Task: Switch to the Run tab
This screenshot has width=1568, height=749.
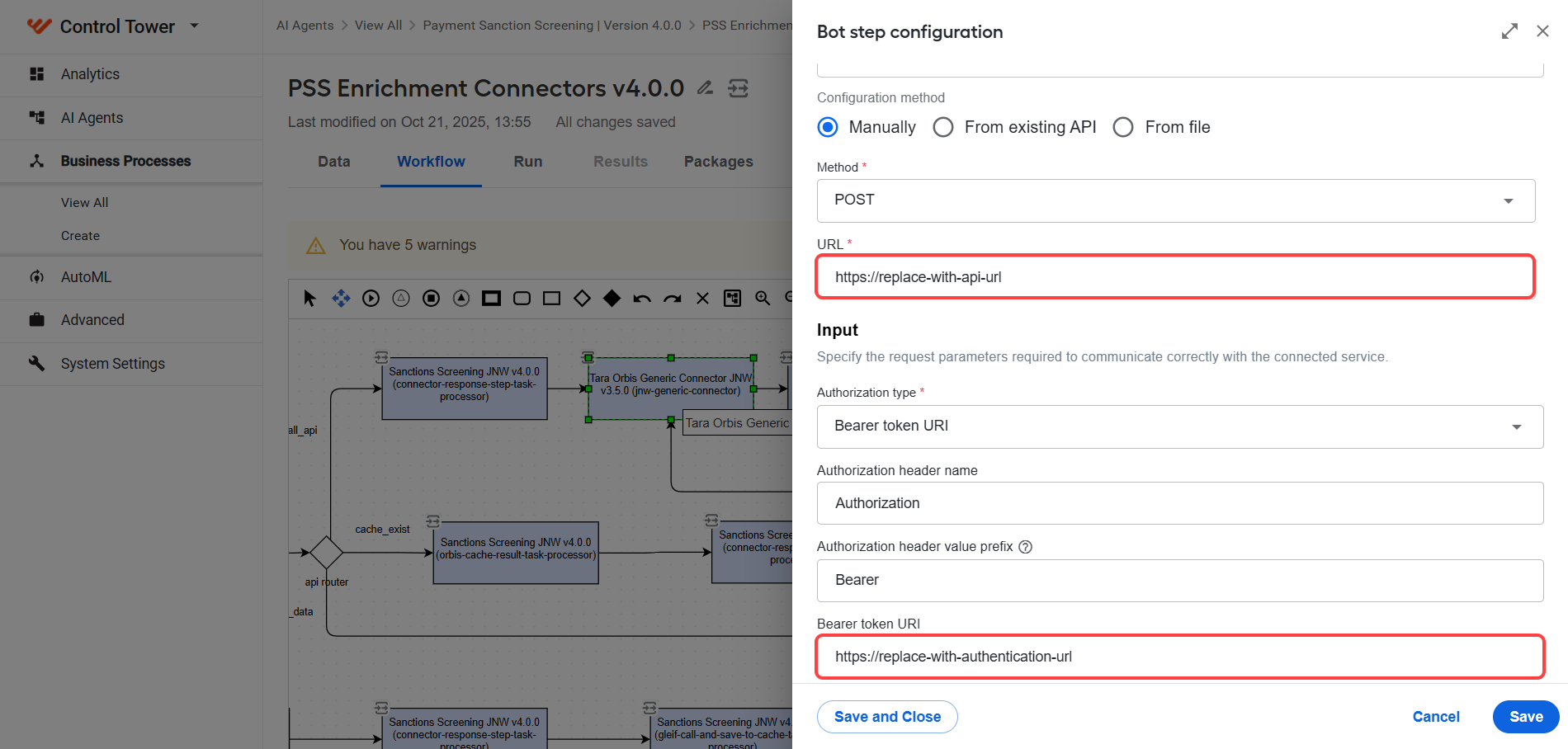Action: (x=528, y=162)
